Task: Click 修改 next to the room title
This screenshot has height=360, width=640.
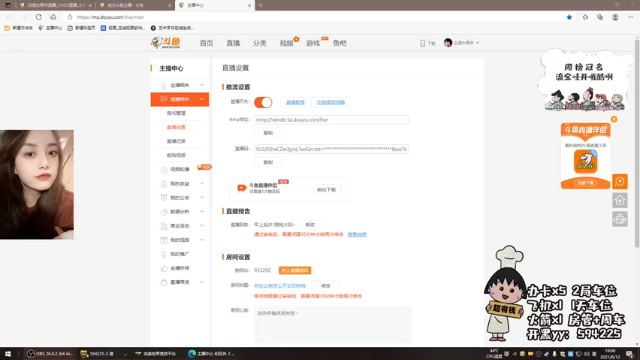Action: point(325,286)
